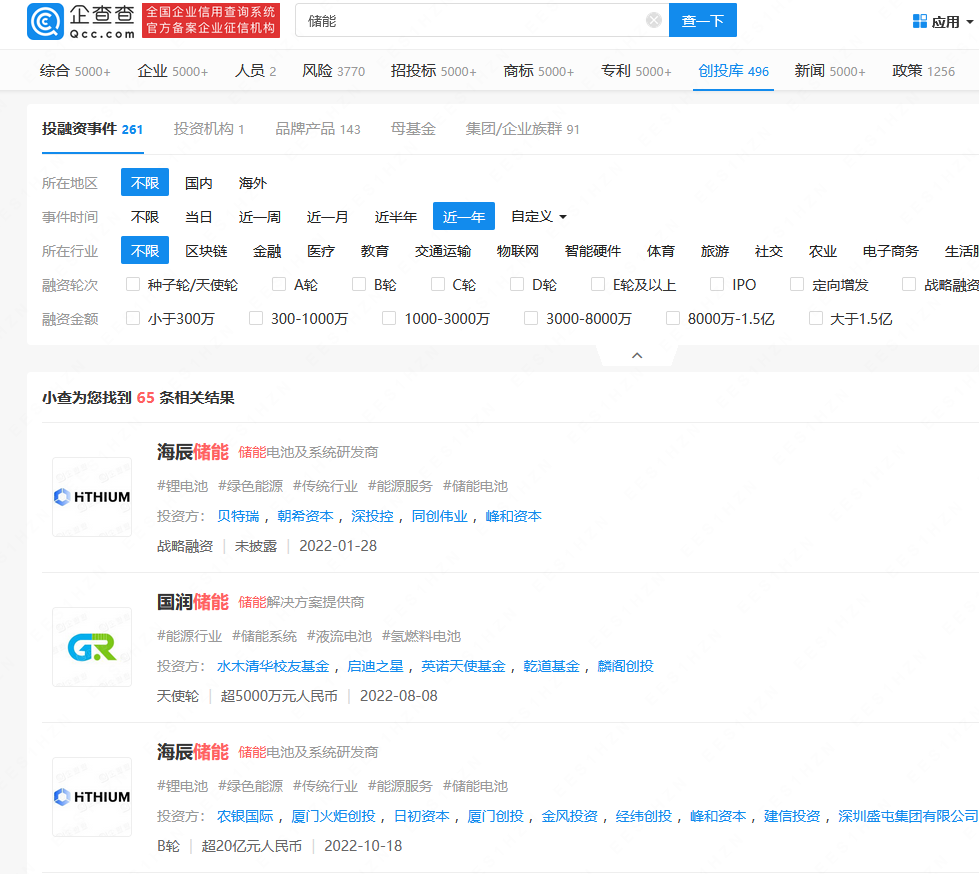The image size is (979, 874).
Task: Open investor link 贝特瑞
Action: pyautogui.click(x=238, y=516)
